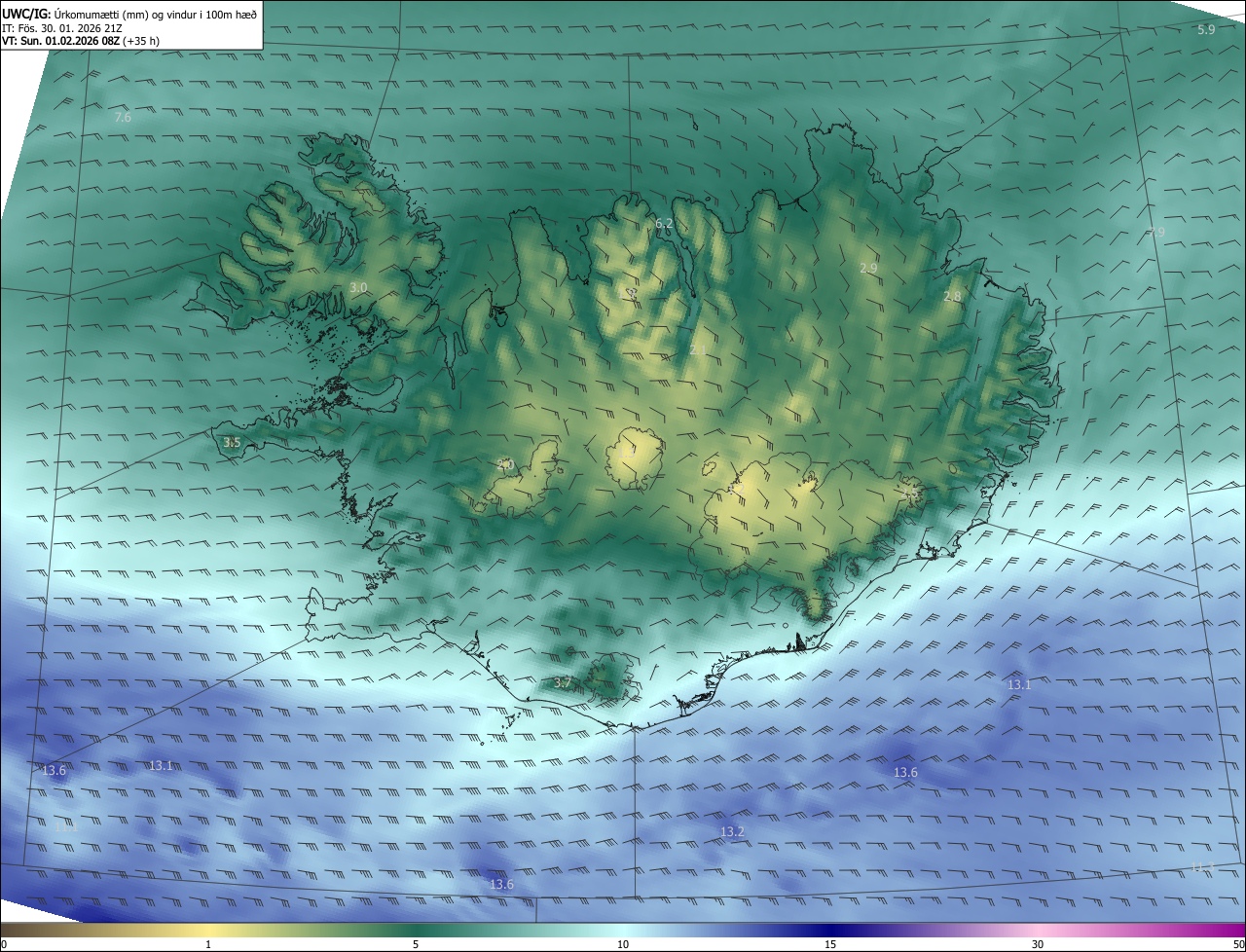Viewport: 1246px width, 952px height.
Task: Click the 3.5 value label on Snæfellsnes
Action: click(x=232, y=443)
